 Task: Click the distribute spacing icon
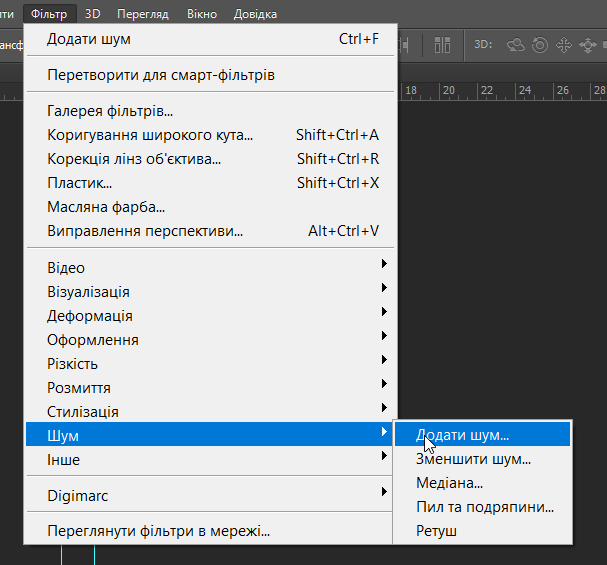coord(407,45)
